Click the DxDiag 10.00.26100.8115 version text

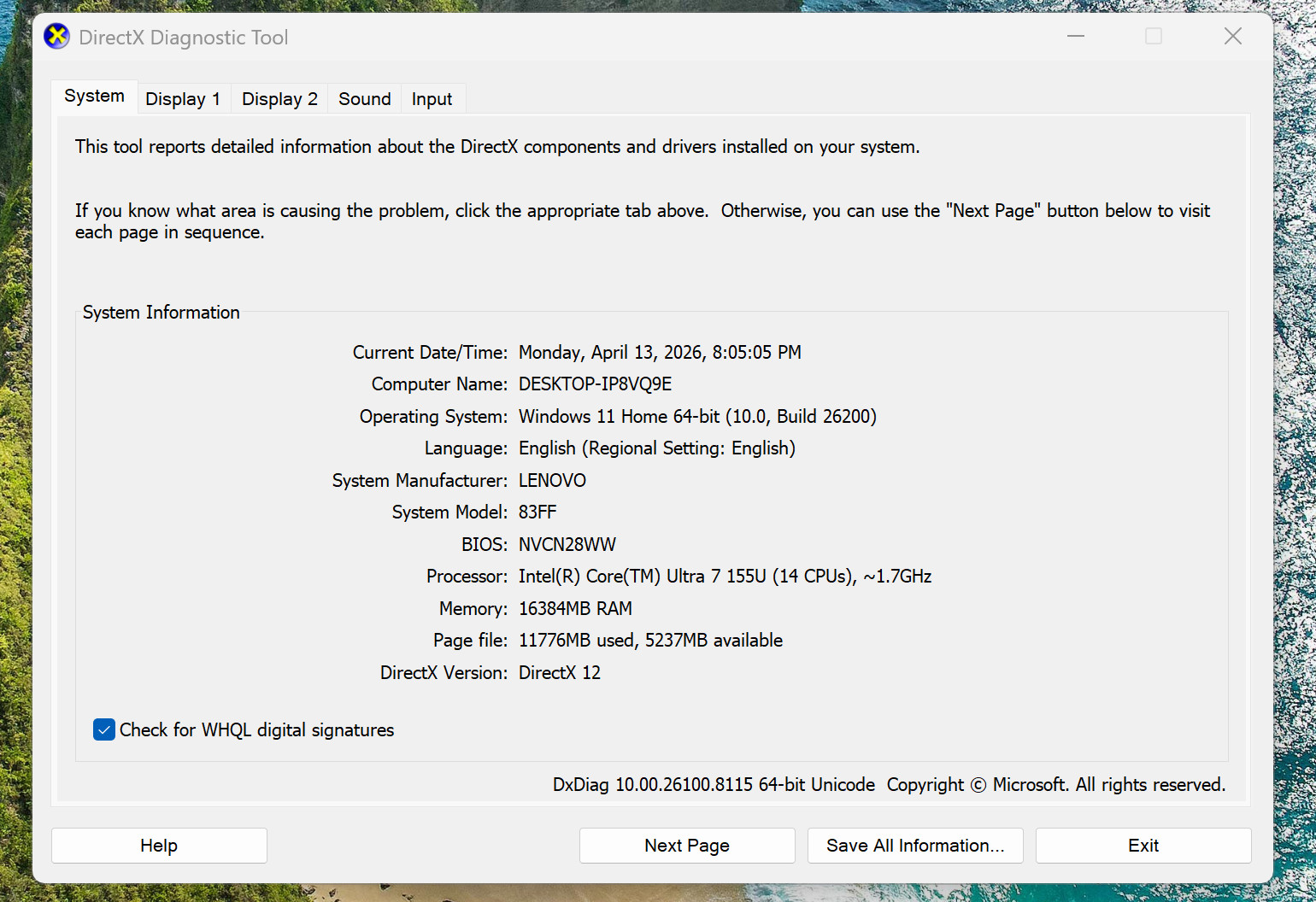tap(714, 785)
